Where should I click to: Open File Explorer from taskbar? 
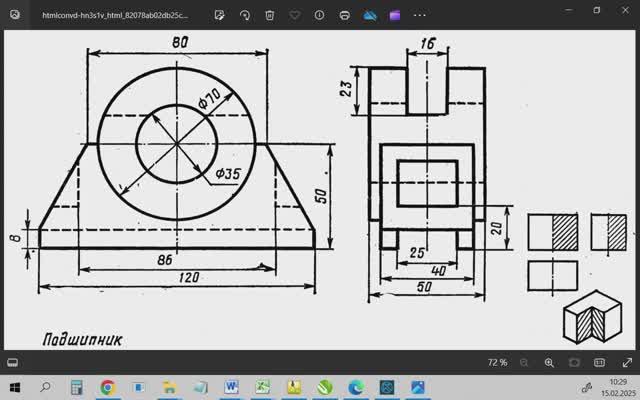point(169,387)
